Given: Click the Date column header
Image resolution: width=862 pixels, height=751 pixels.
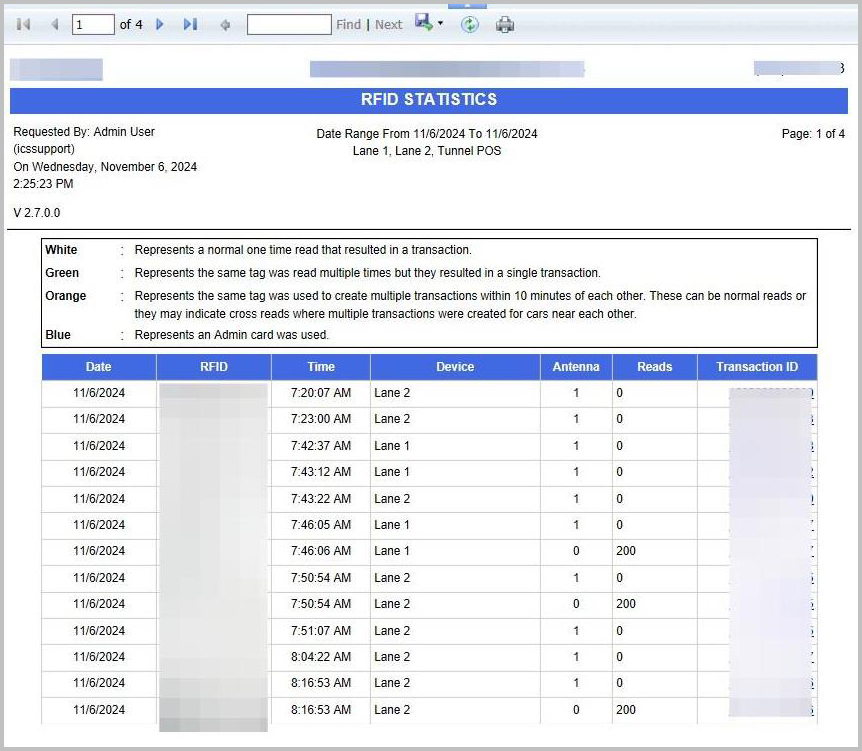Looking at the screenshot, I should pos(99,367).
